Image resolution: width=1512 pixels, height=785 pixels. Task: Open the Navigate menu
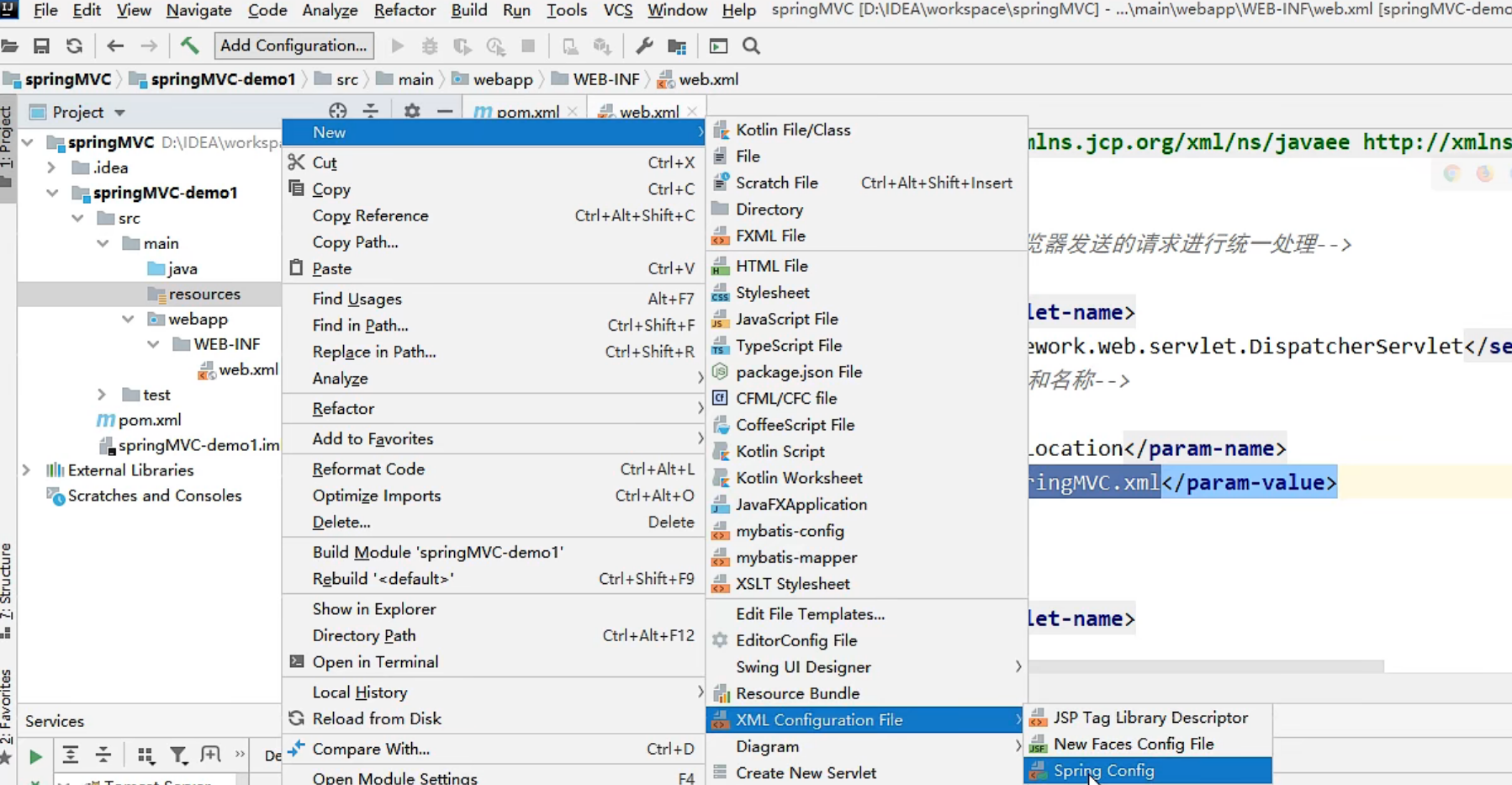click(199, 10)
